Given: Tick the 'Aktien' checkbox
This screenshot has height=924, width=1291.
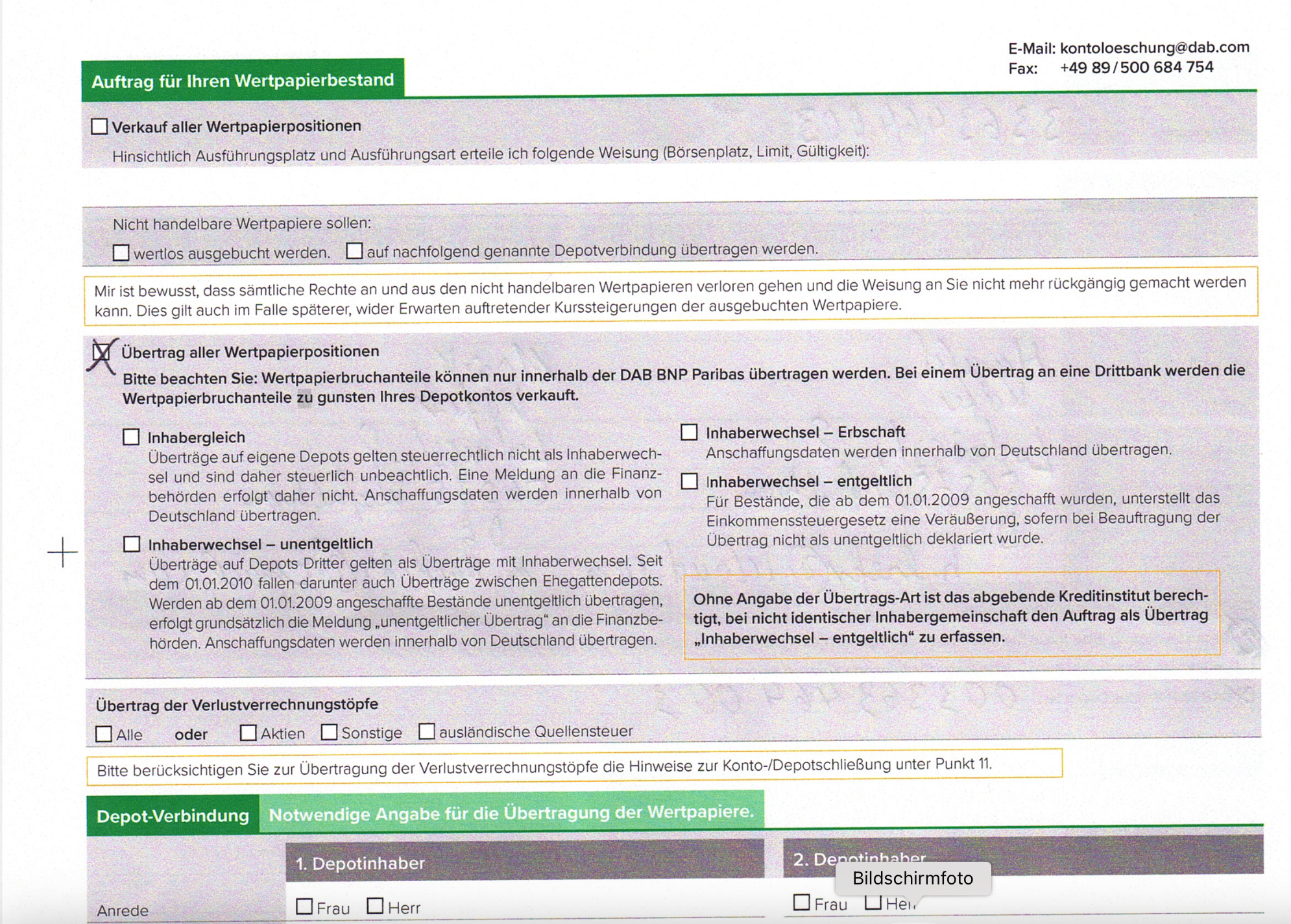Looking at the screenshot, I should [x=248, y=733].
